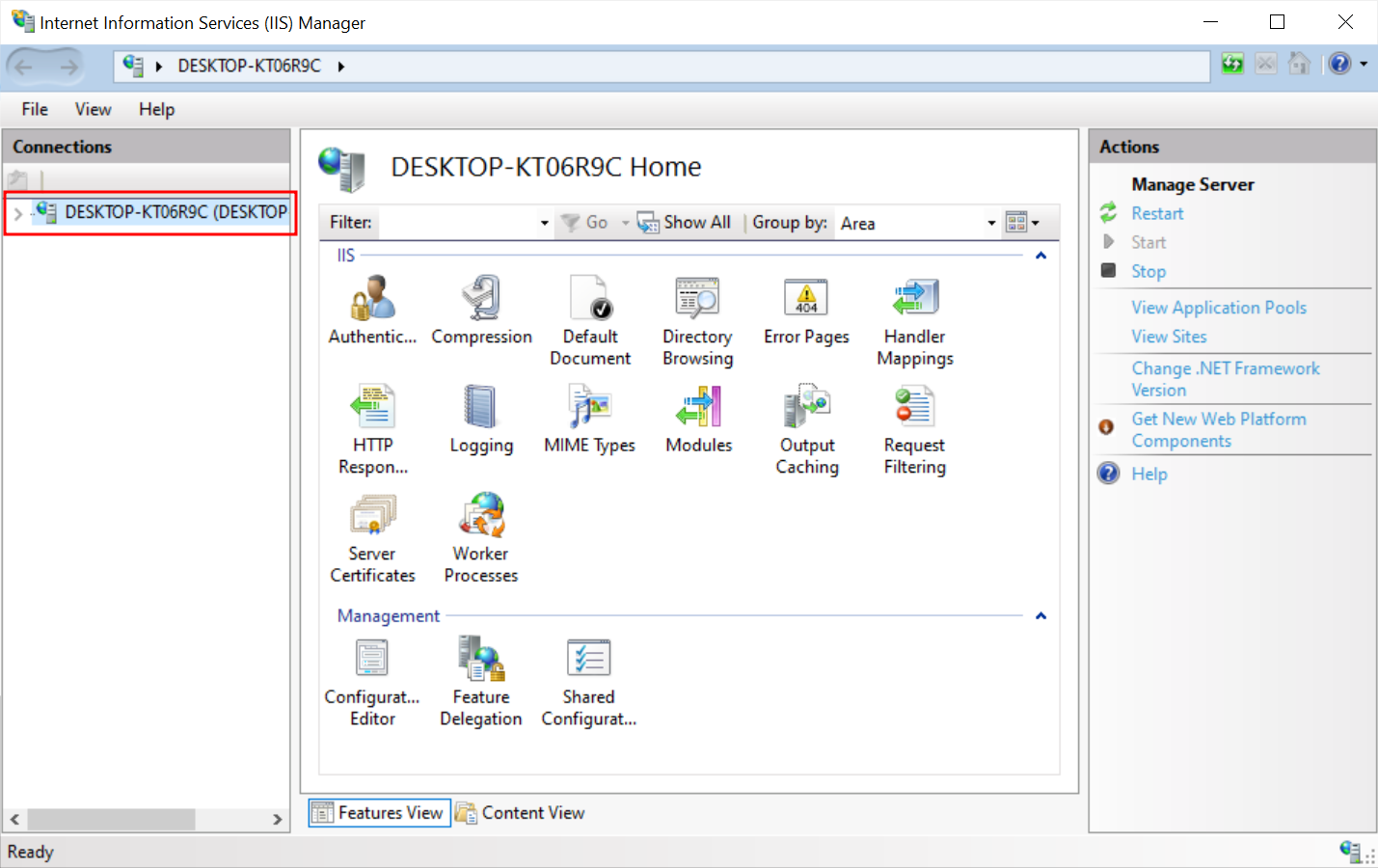Click the Stop icon in the address bar
The image size is (1378, 868).
point(1266,64)
